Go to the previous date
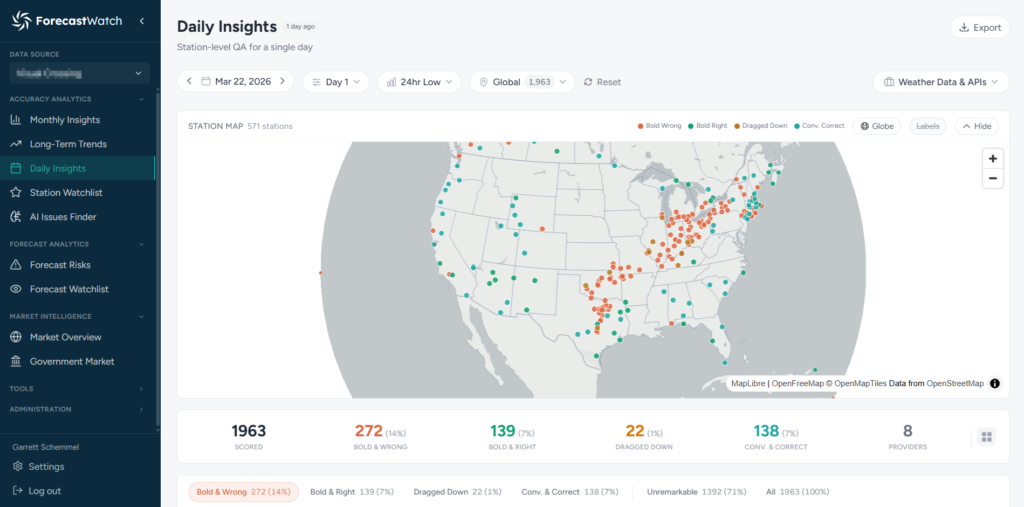1024x507 pixels. click(189, 82)
